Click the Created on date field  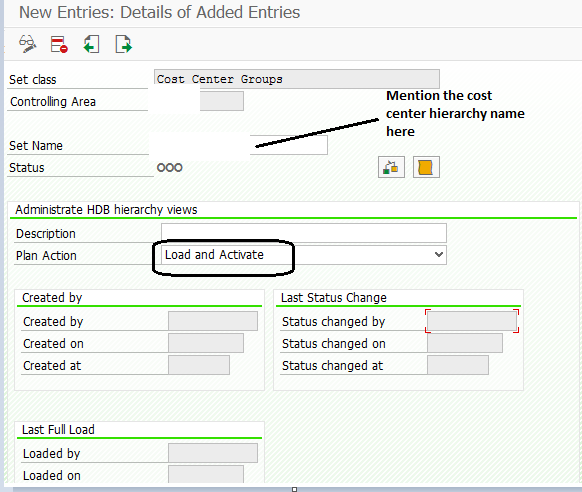coord(206,343)
